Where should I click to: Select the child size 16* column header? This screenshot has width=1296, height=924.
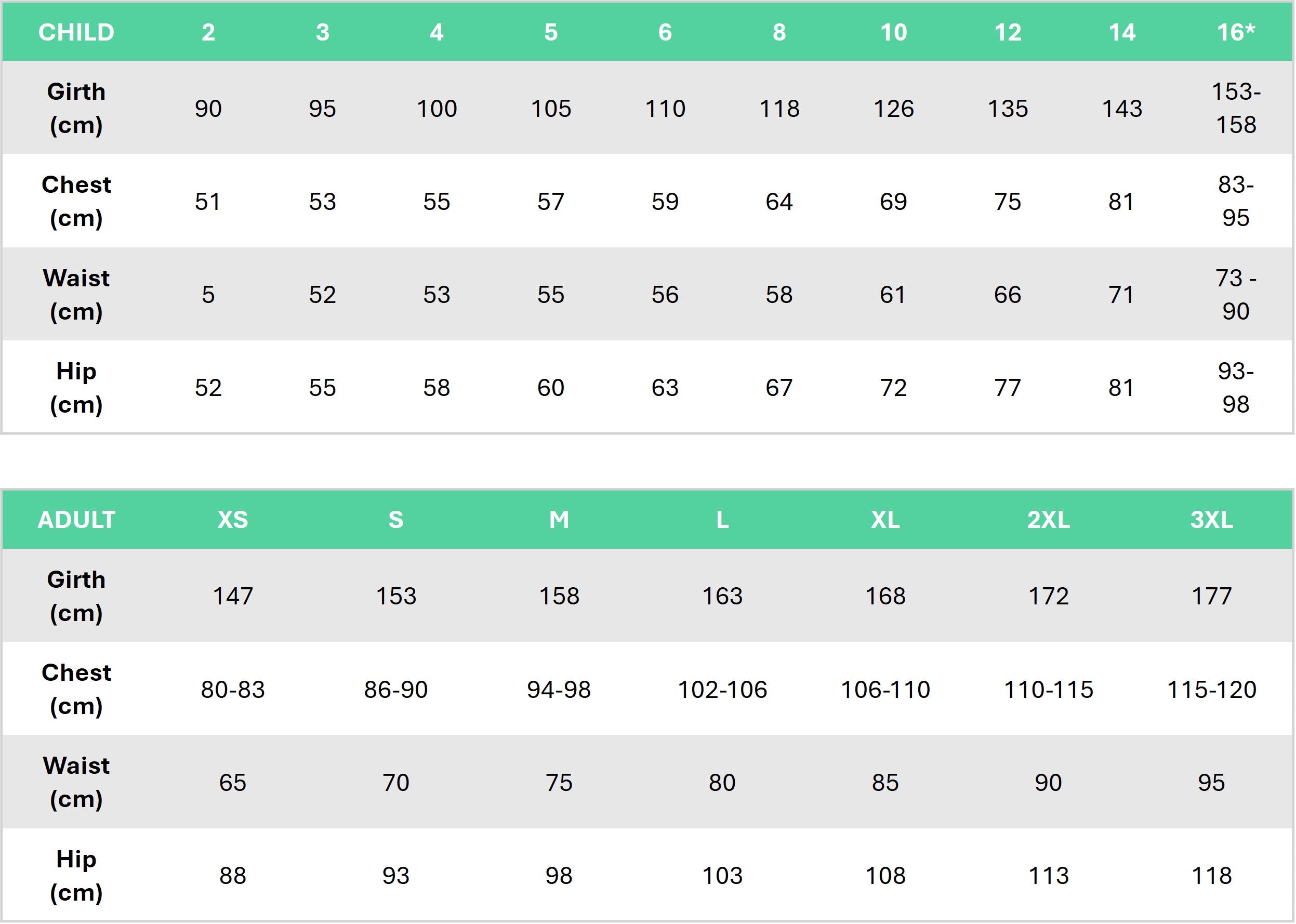pos(1235,32)
